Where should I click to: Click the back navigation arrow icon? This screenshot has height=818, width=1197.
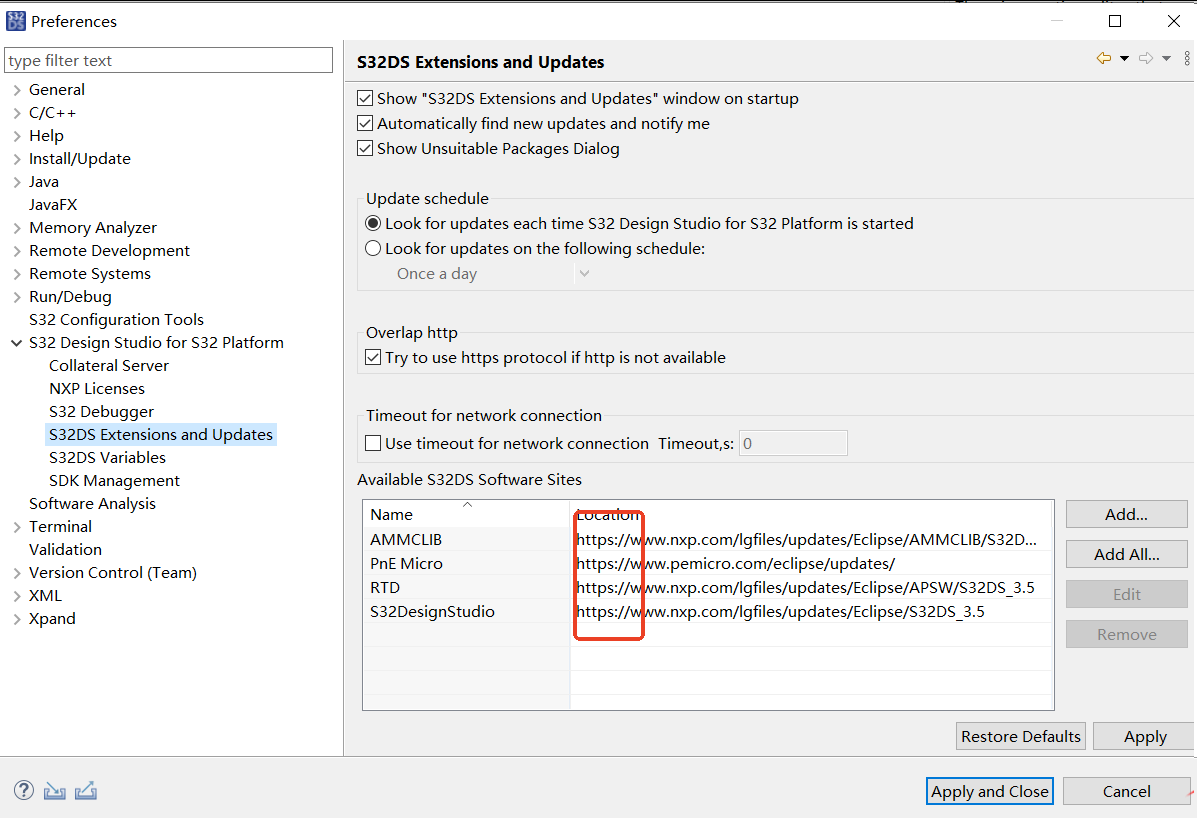(1104, 58)
